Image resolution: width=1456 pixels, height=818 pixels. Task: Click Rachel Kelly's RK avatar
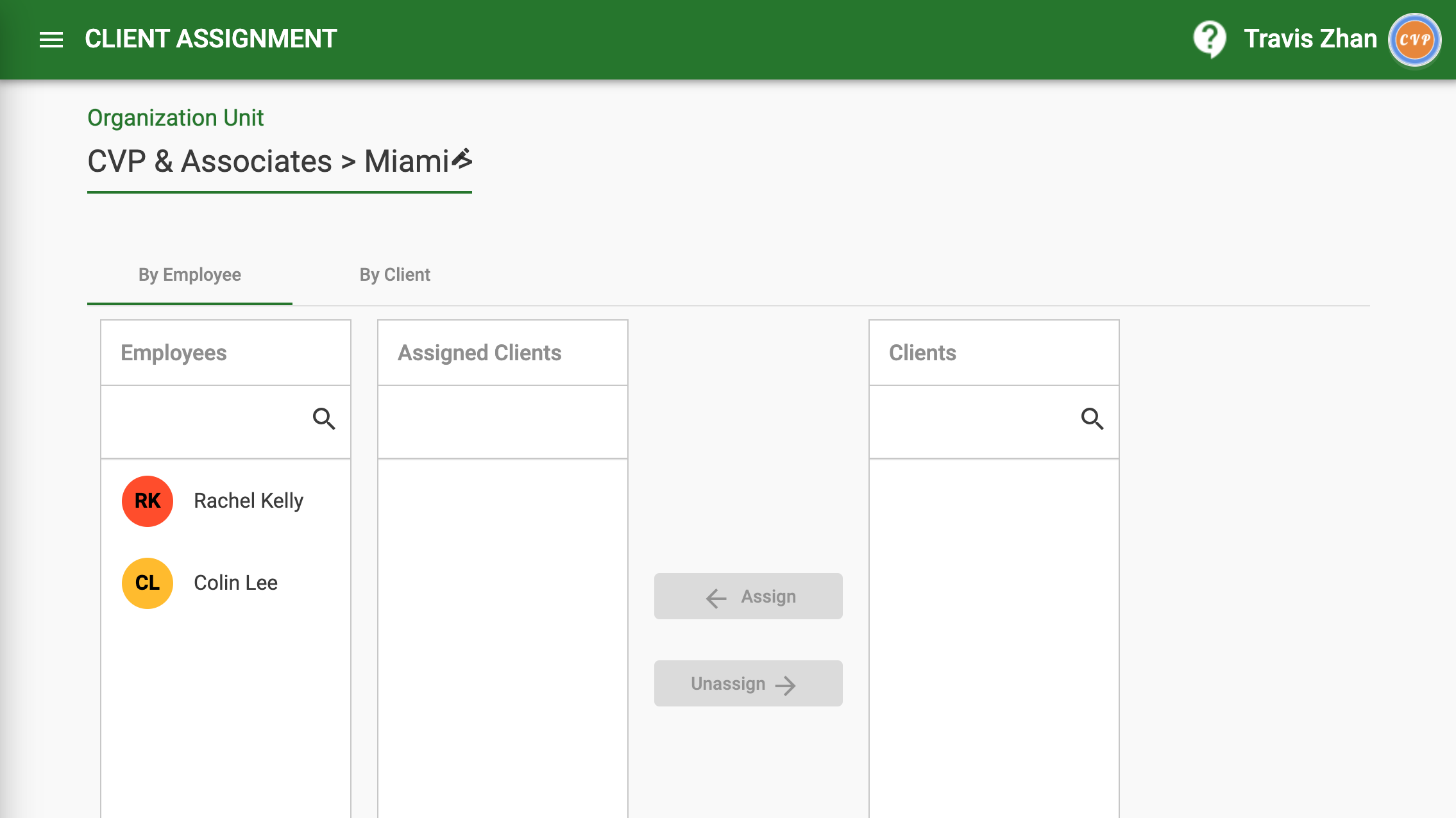pyautogui.click(x=148, y=501)
